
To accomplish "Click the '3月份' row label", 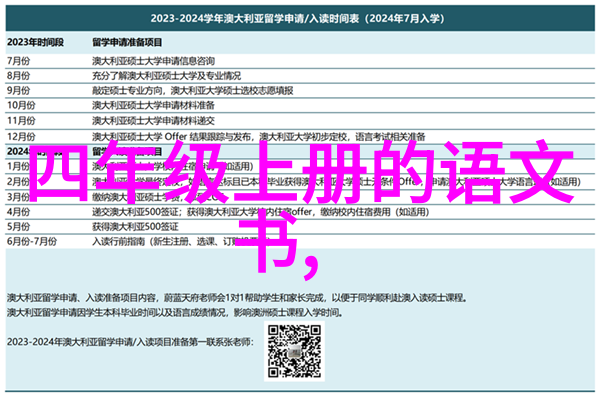I will [18, 197].
